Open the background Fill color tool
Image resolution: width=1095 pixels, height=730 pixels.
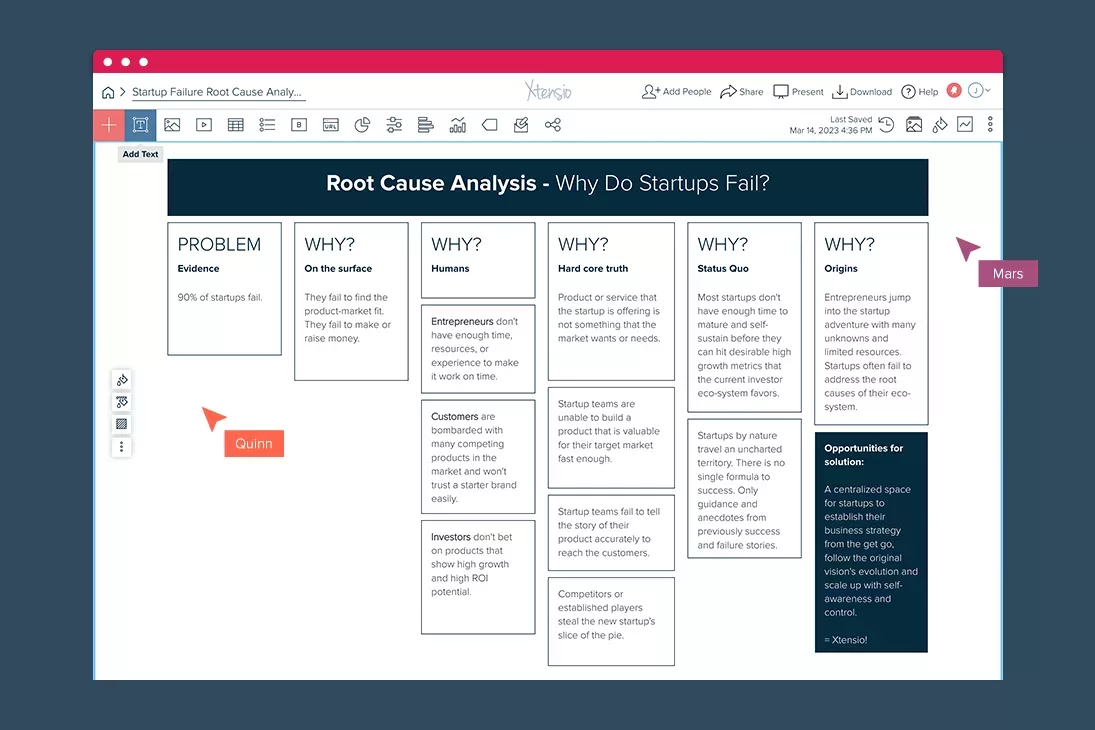[939, 124]
